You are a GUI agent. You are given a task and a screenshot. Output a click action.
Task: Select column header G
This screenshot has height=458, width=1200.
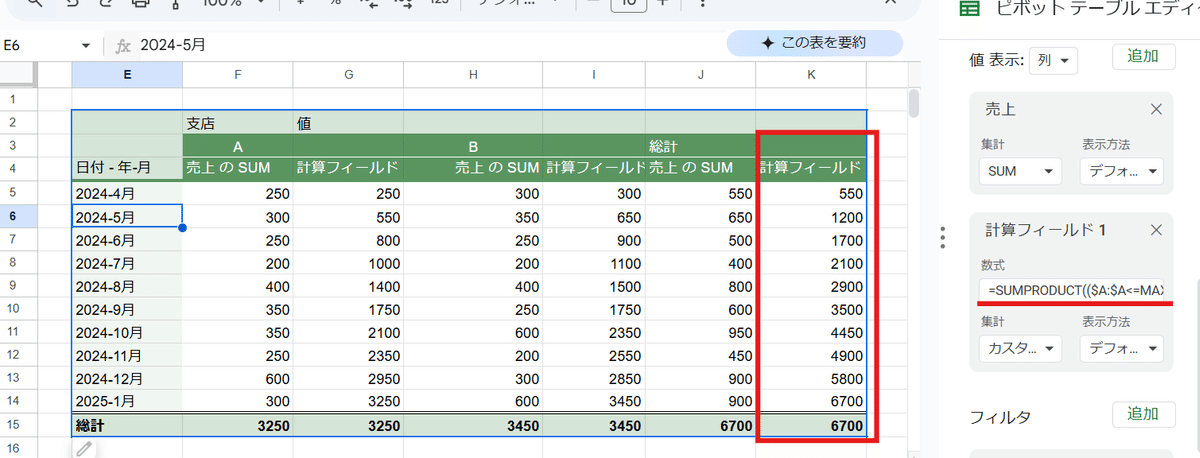(x=347, y=74)
